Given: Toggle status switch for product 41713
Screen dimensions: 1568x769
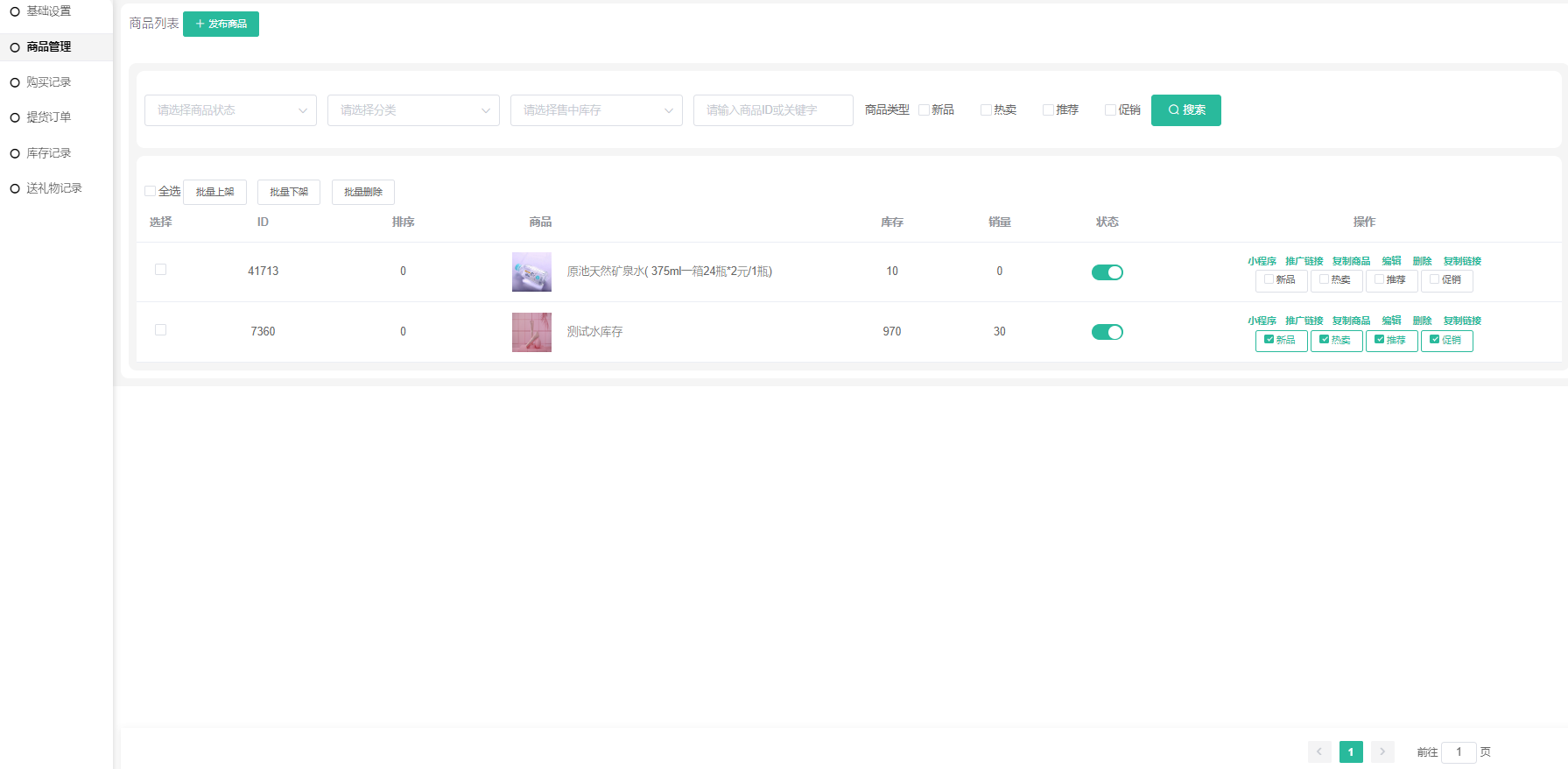Looking at the screenshot, I should (x=1107, y=272).
